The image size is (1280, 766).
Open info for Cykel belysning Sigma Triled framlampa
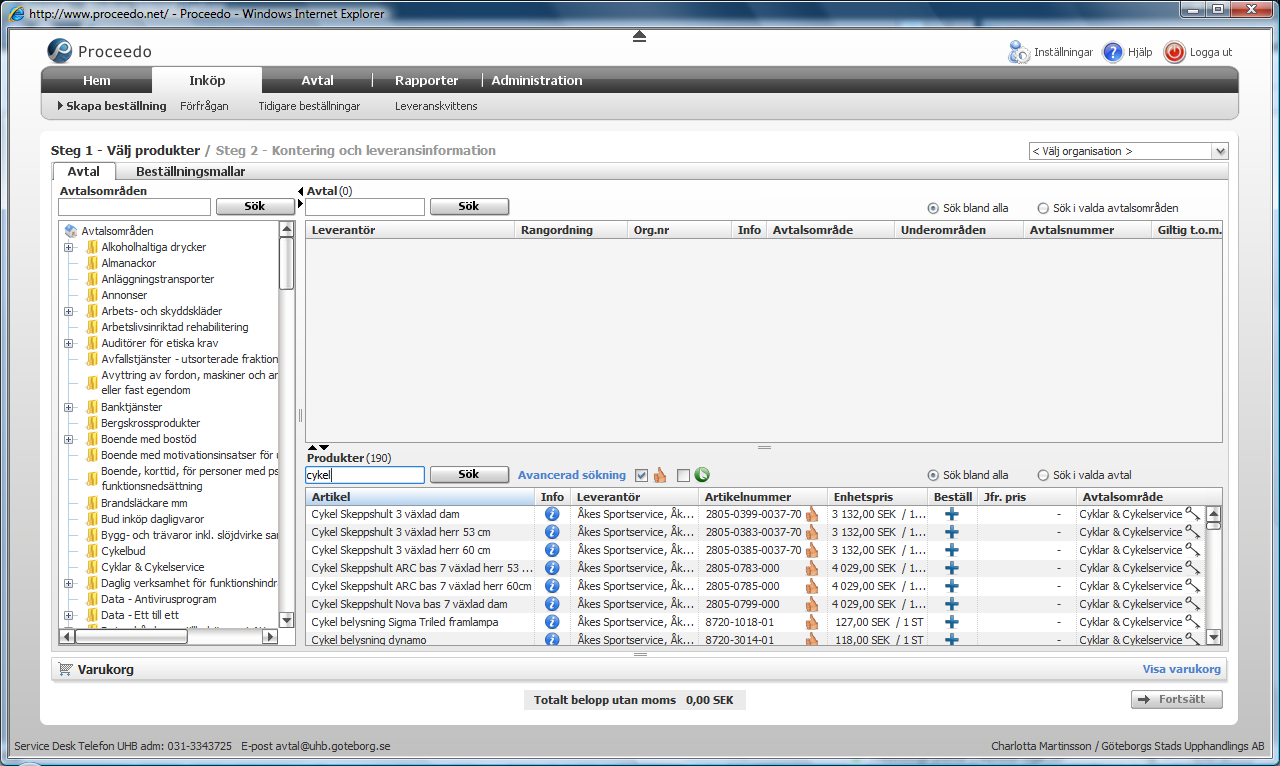[552, 622]
